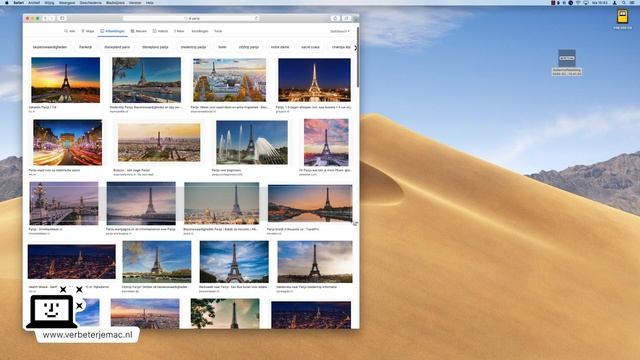Filter by the notre dame chip
This screenshot has width=640, height=360.
(280, 47)
